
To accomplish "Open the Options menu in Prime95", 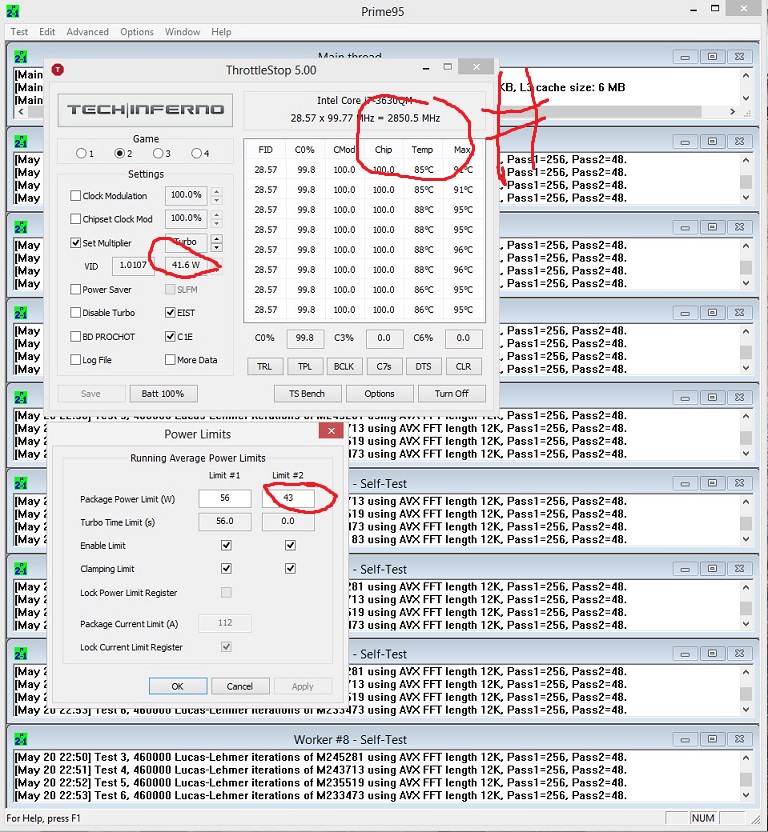I will tap(136, 32).
